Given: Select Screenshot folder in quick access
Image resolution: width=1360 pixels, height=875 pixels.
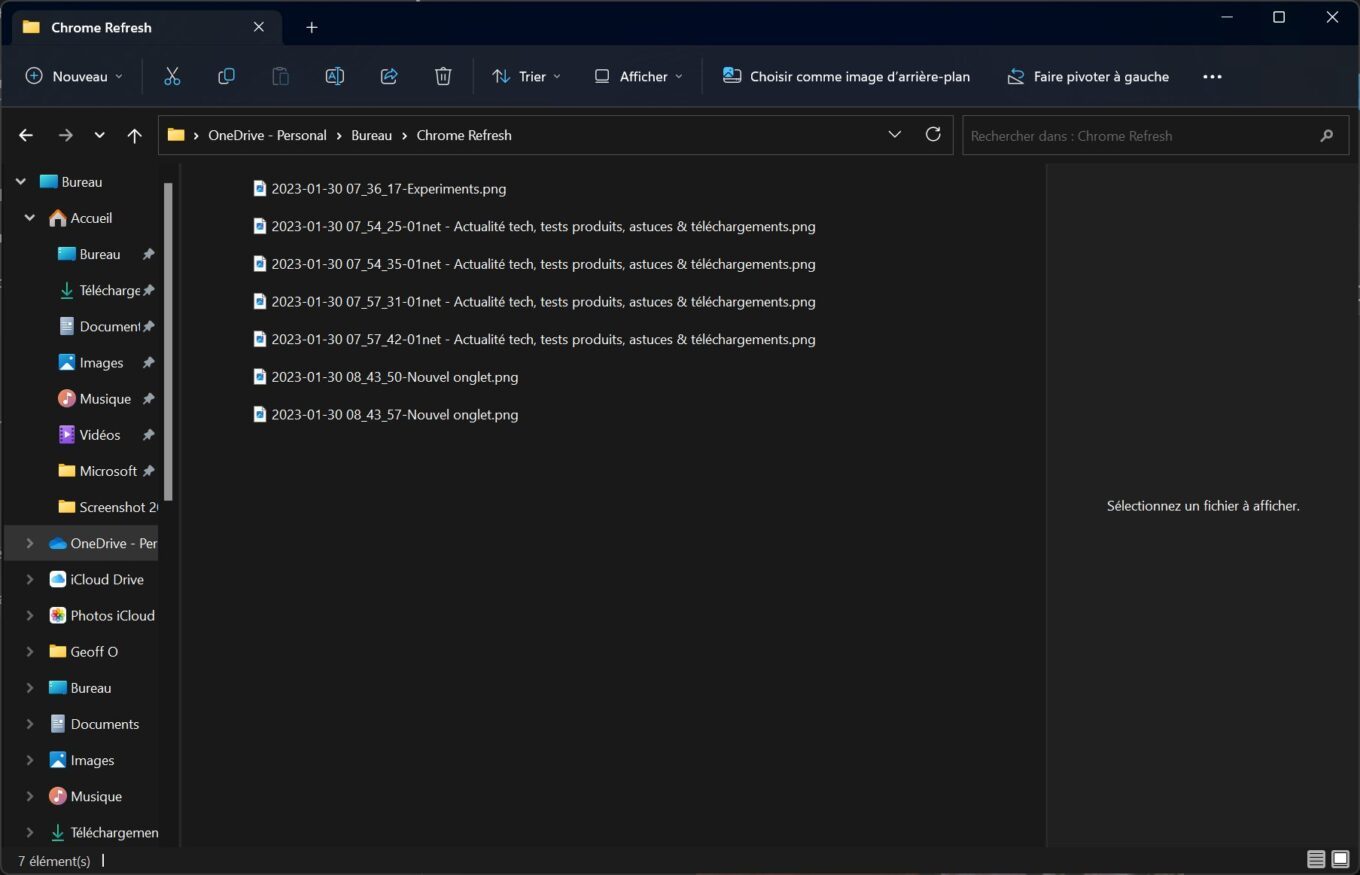Looking at the screenshot, I should point(107,507).
